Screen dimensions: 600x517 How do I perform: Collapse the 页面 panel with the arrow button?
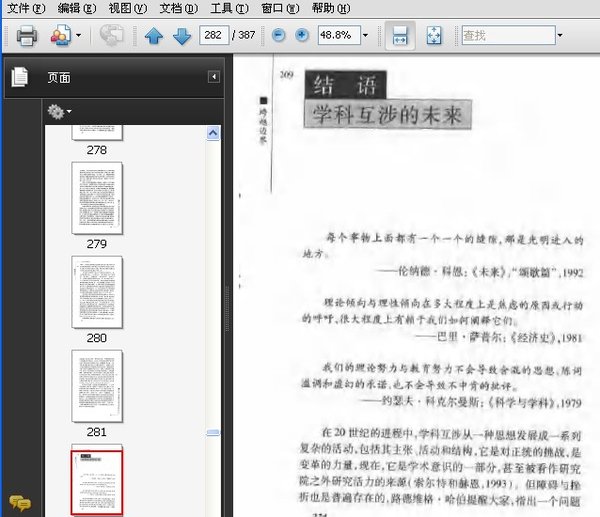214,77
